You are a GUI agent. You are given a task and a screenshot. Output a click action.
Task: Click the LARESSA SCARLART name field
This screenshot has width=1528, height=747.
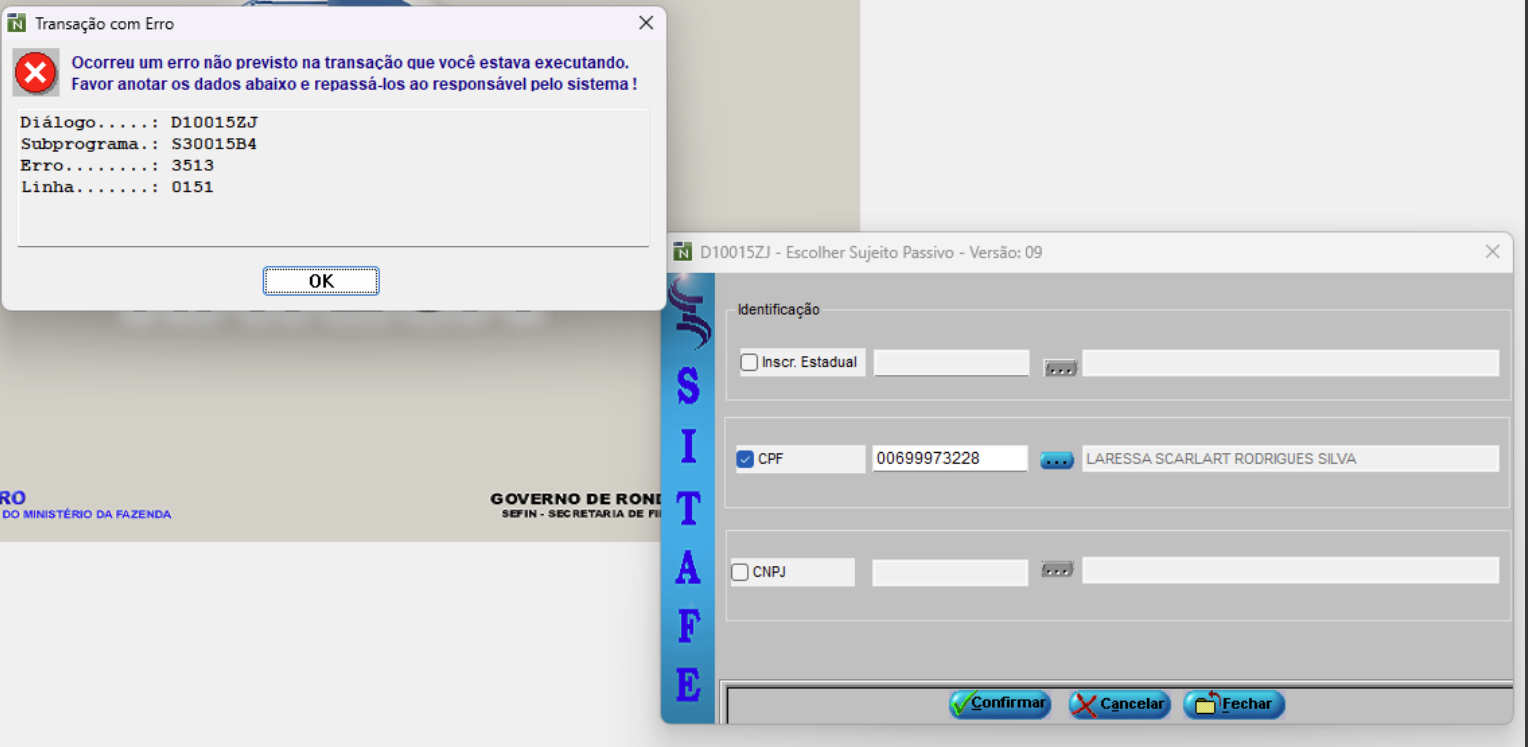click(x=1289, y=459)
